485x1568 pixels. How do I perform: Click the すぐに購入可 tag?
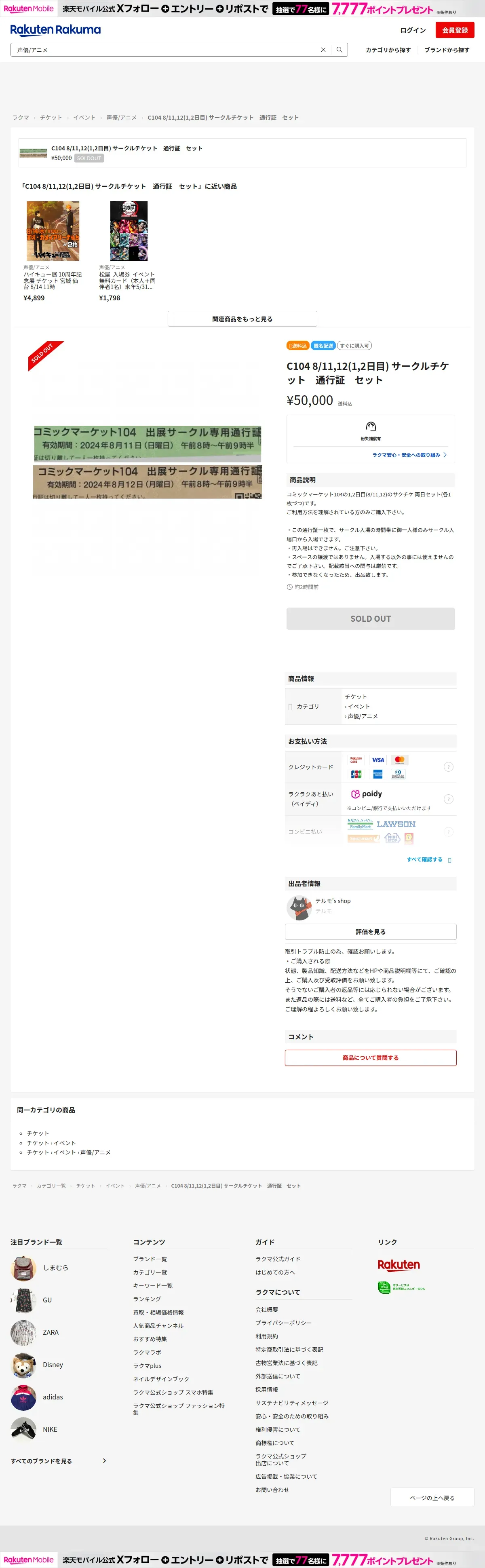[x=354, y=346]
